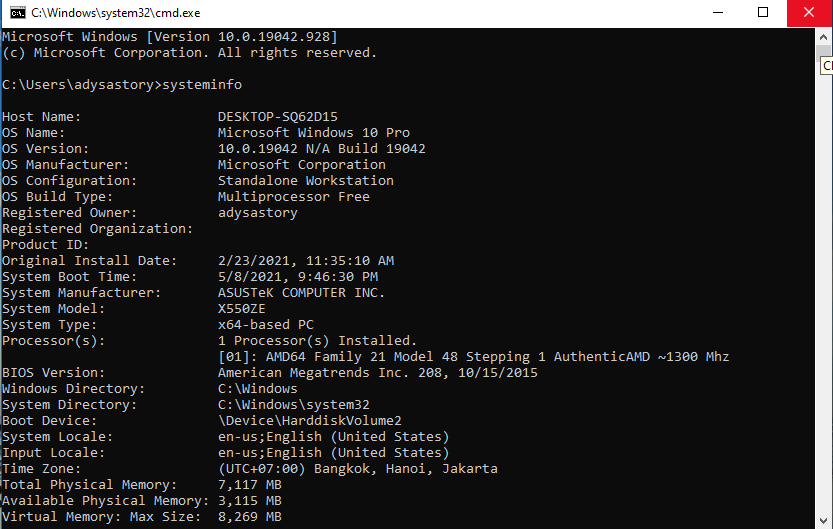The image size is (833, 529).
Task: Click the host name DESKTOP-SQ62D15
Action: point(278,117)
